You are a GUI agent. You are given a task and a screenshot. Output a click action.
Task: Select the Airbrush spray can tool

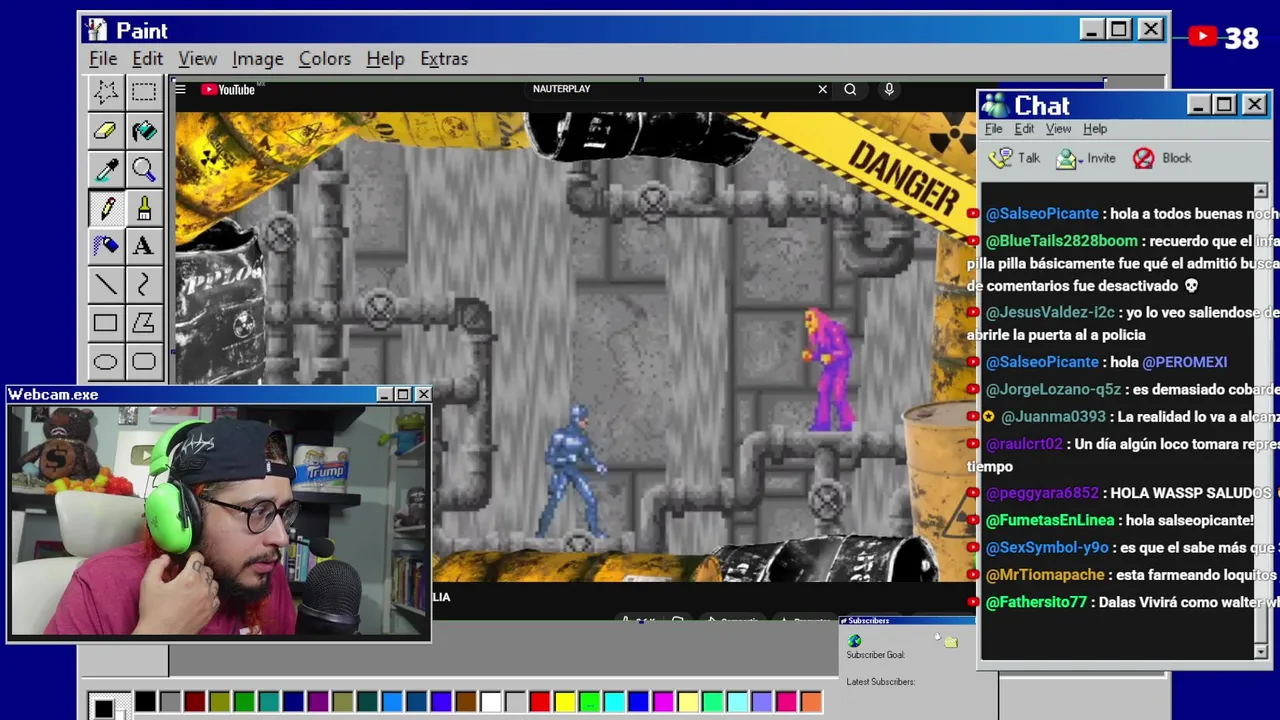[x=106, y=246]
